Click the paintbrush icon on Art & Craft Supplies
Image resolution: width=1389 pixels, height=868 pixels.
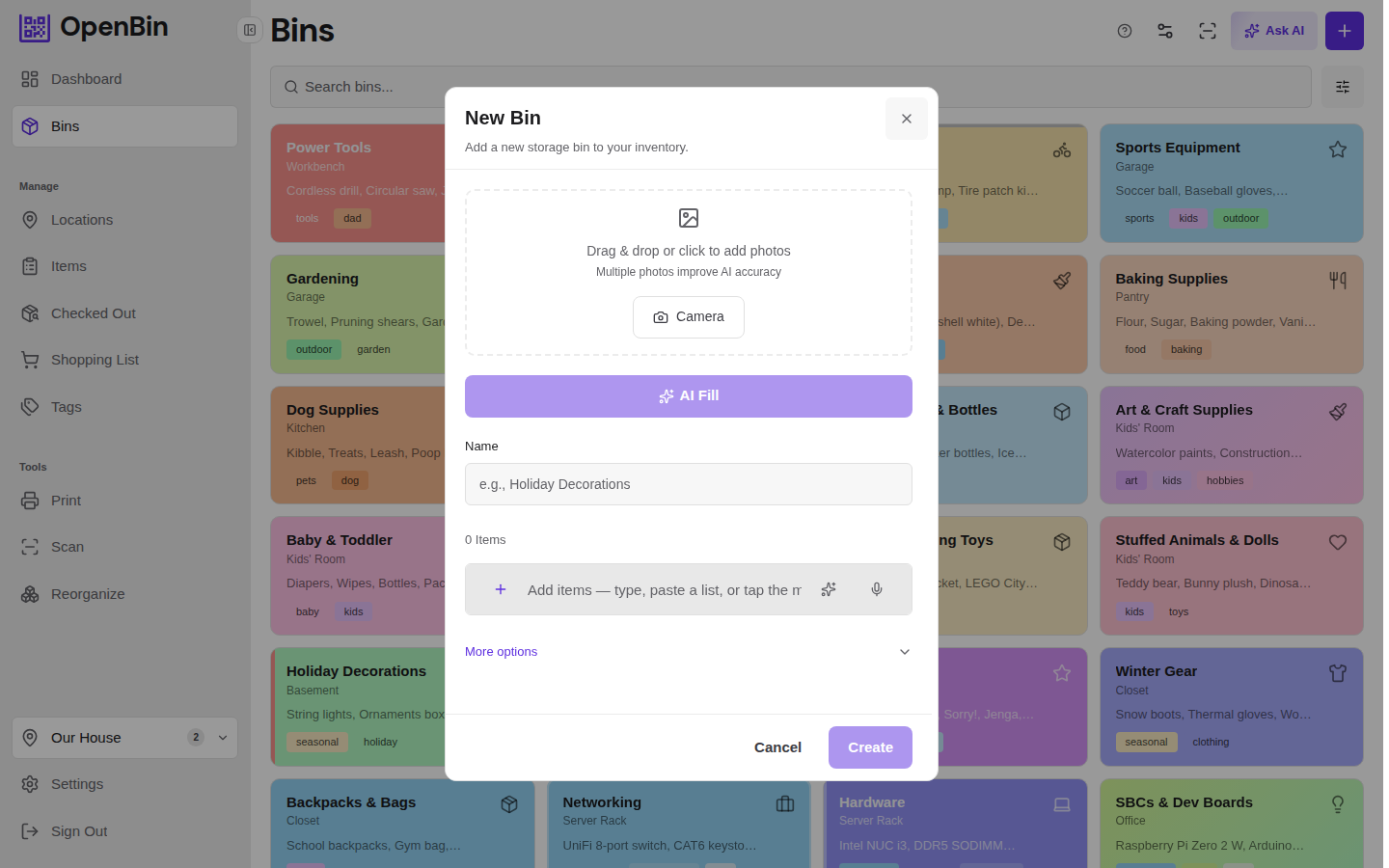1338,412
